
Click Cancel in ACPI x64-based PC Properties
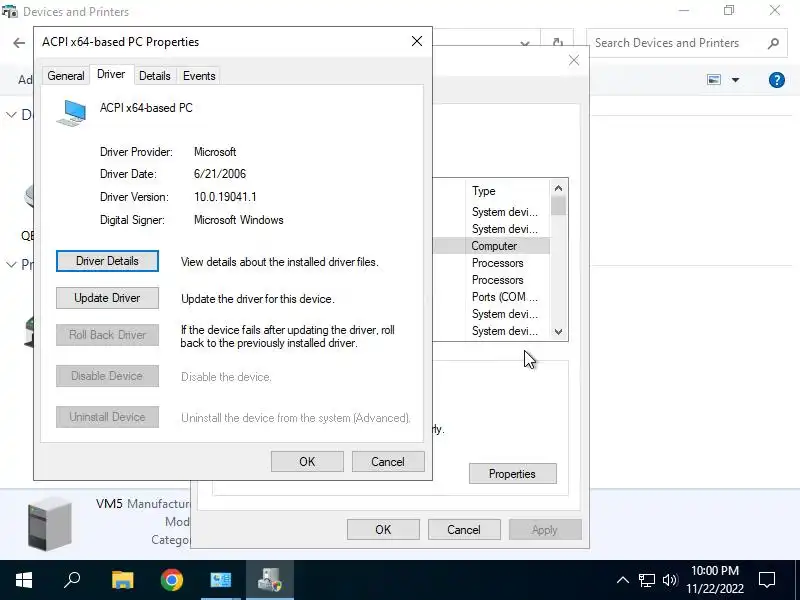click(388, 462)
